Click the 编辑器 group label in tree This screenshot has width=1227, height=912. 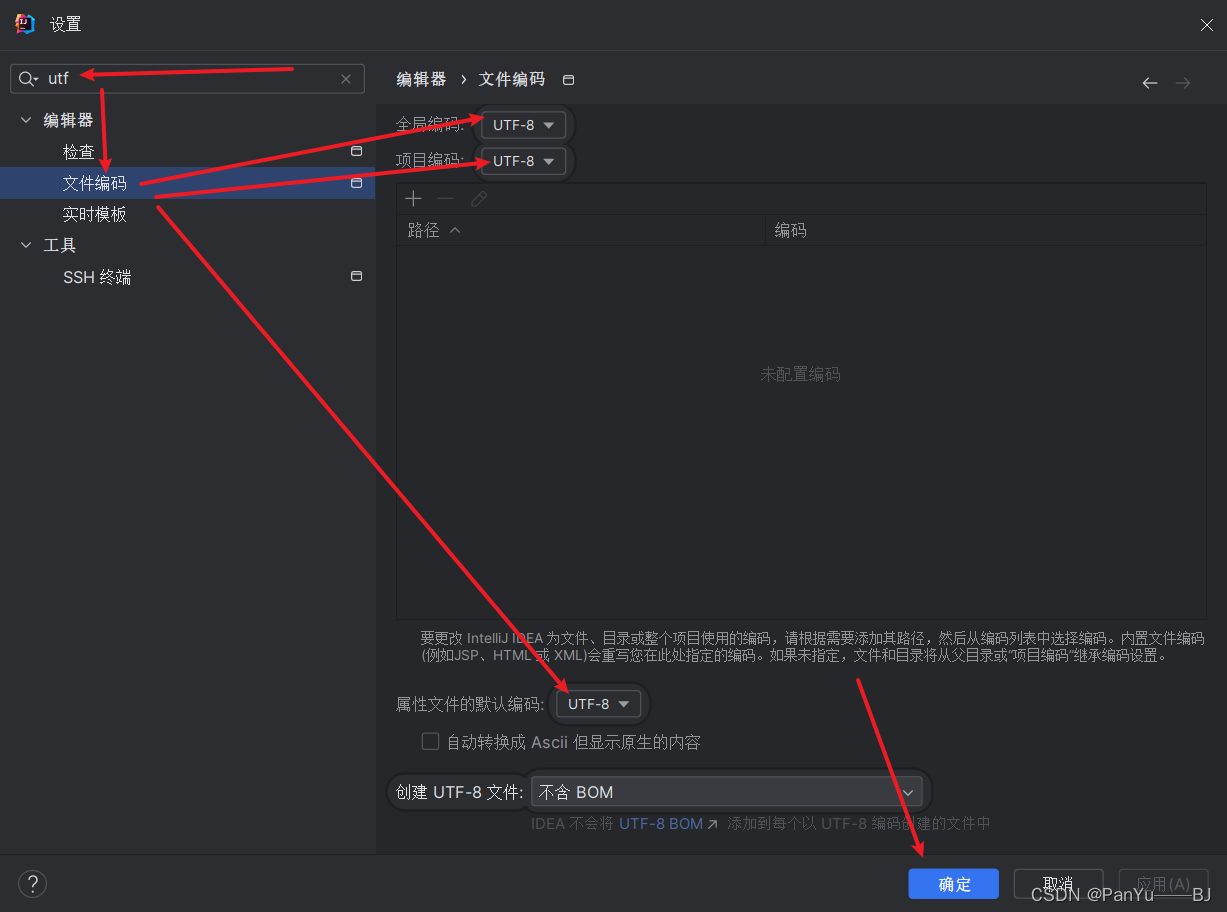(x=68, y=120)
